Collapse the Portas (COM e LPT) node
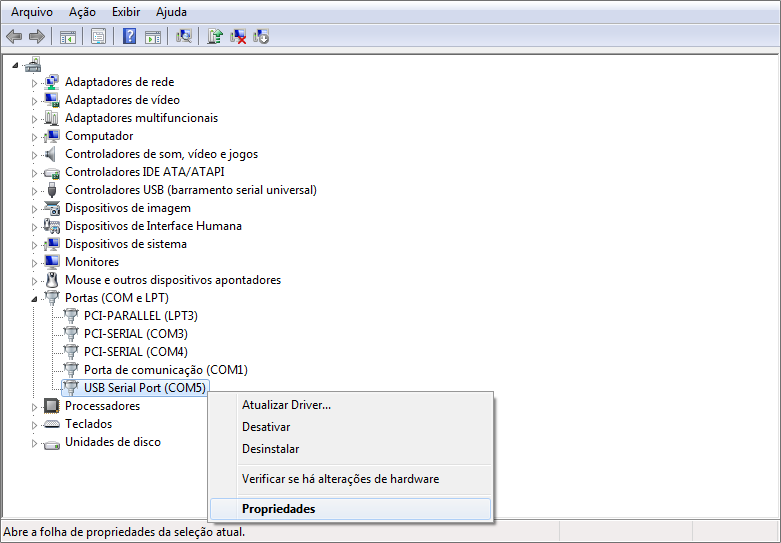 [34, 298]
